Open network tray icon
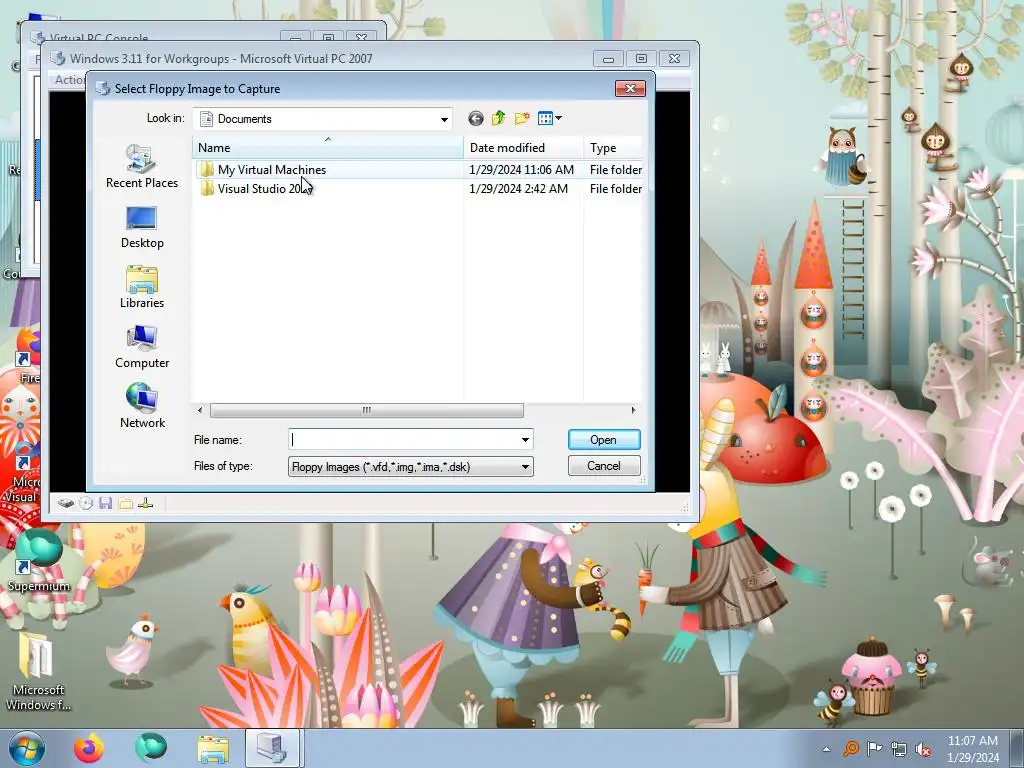The image size is (1024, 768). point(899,748)
